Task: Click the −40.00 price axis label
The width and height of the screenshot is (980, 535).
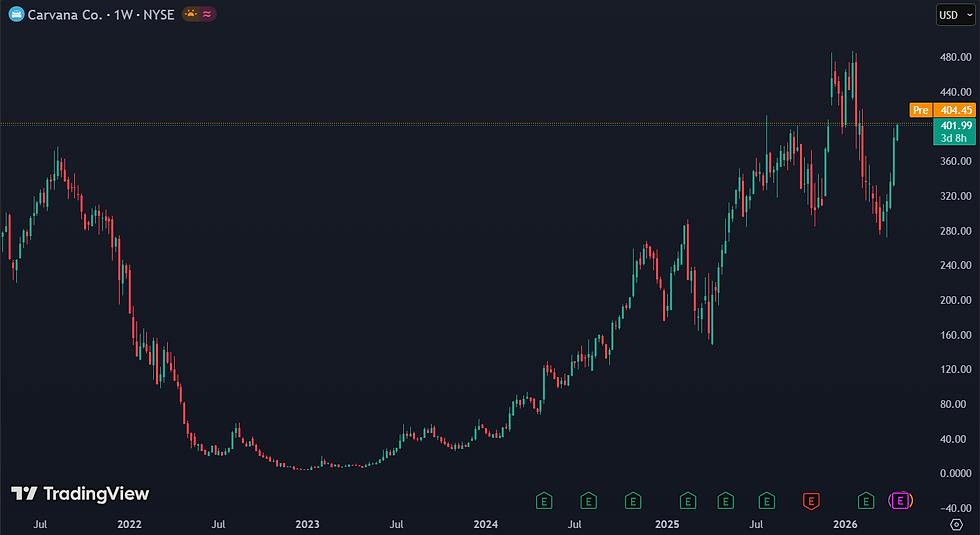Action: point(956,508)
